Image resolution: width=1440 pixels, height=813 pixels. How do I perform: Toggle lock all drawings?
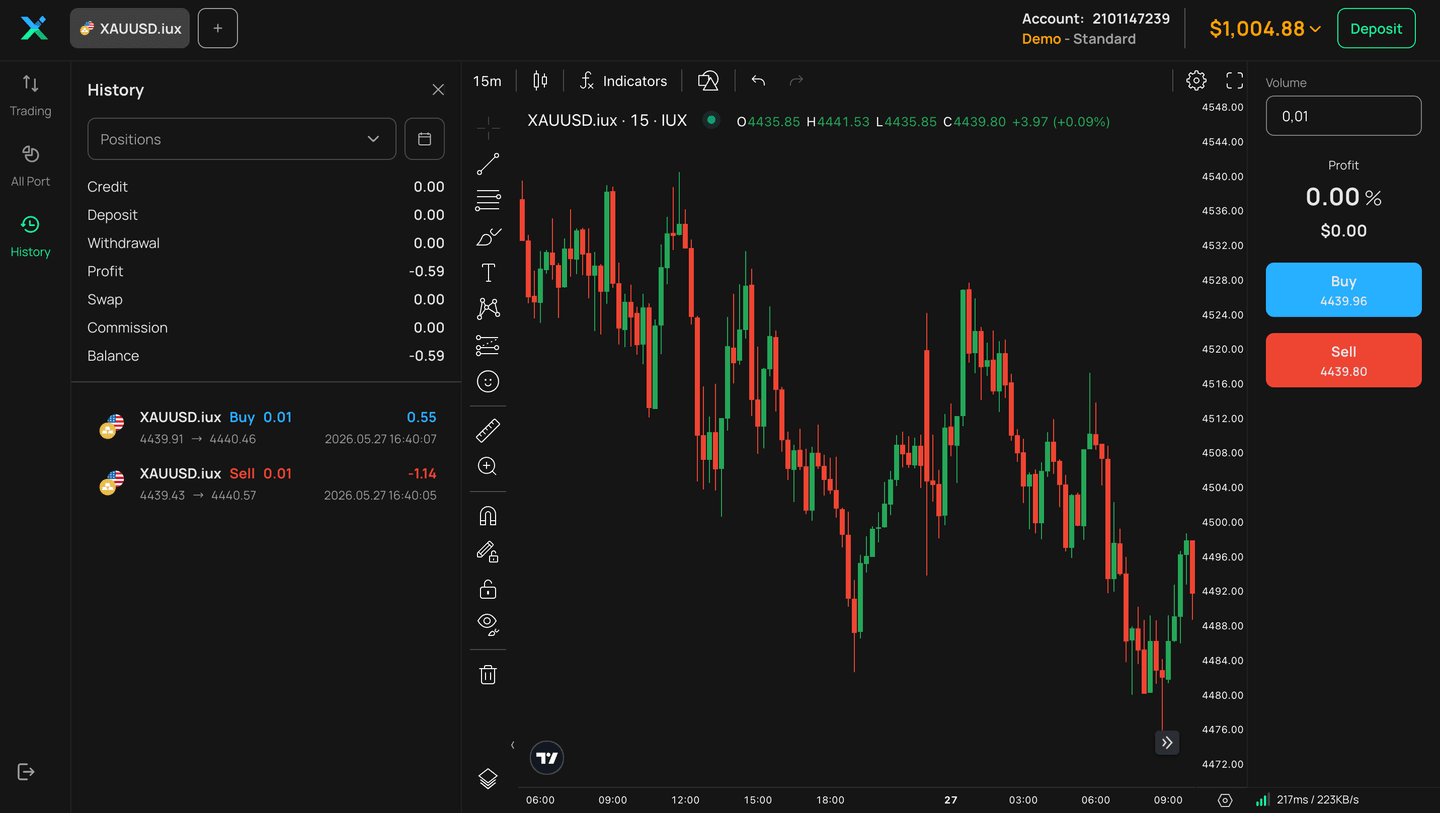[488, 589]
